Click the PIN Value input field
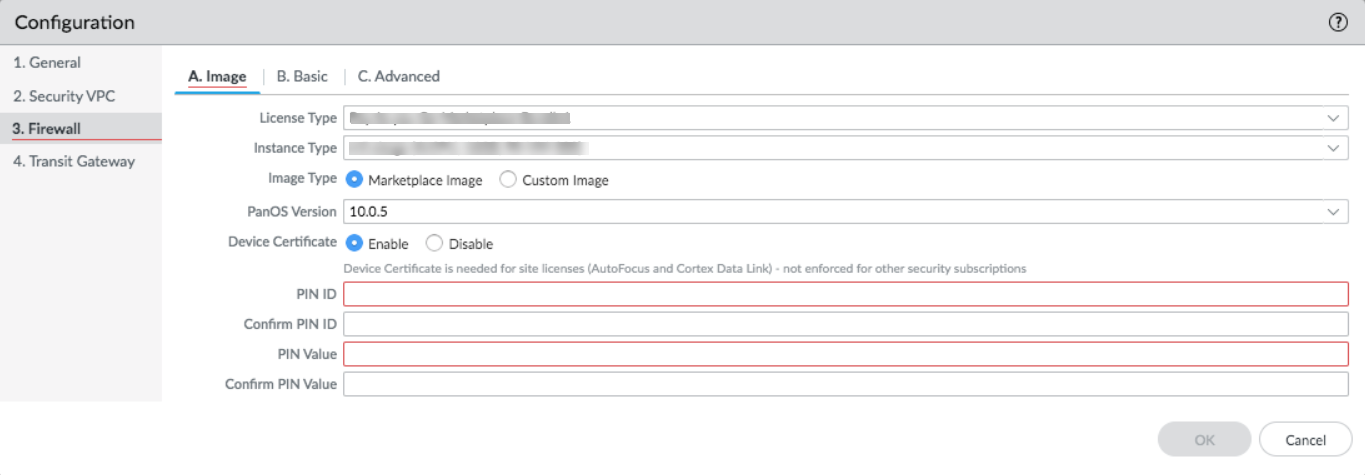Viewport: 1365px width, 475px height. [x=845, y=354]
